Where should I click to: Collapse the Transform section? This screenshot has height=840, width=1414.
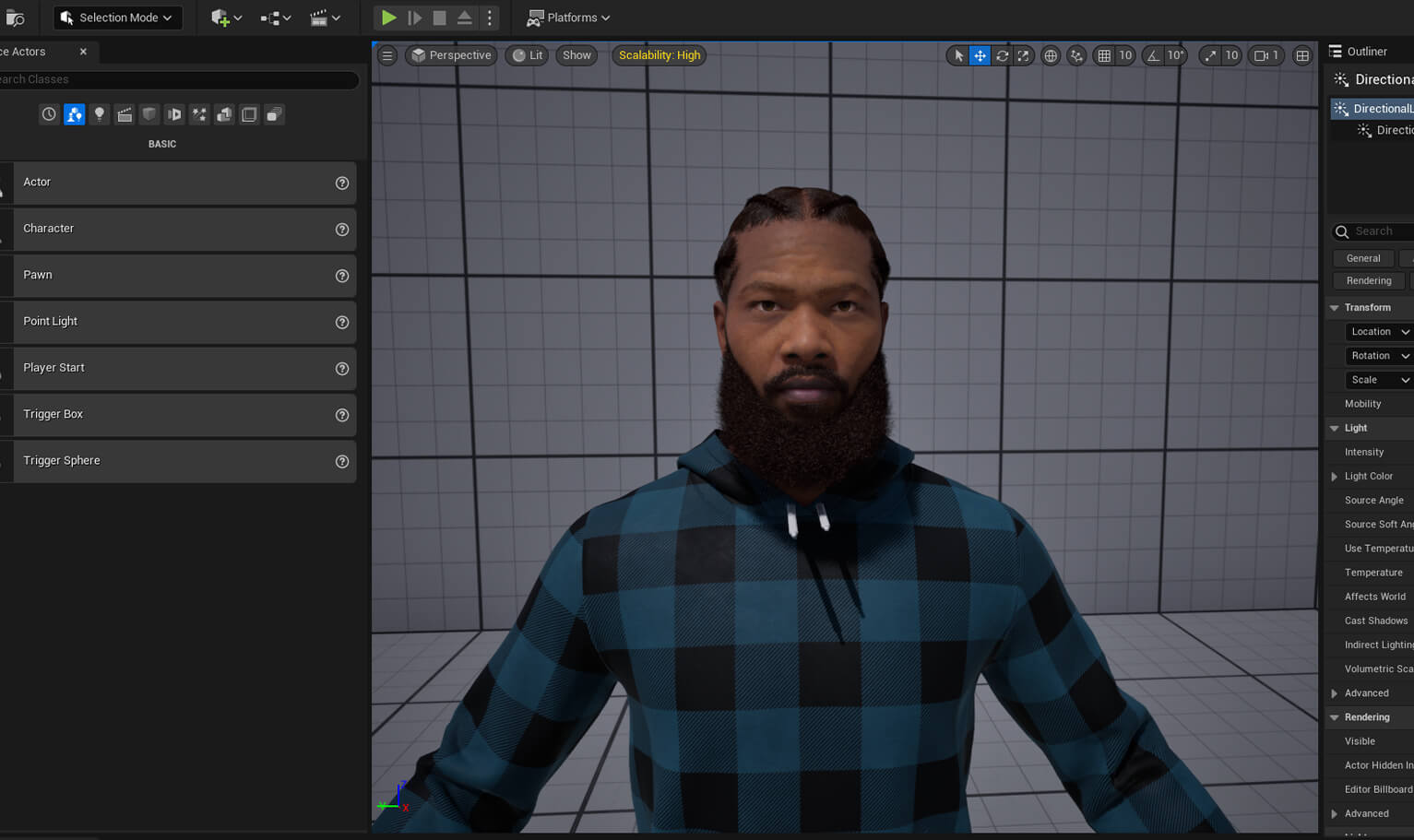point(1334,308)
